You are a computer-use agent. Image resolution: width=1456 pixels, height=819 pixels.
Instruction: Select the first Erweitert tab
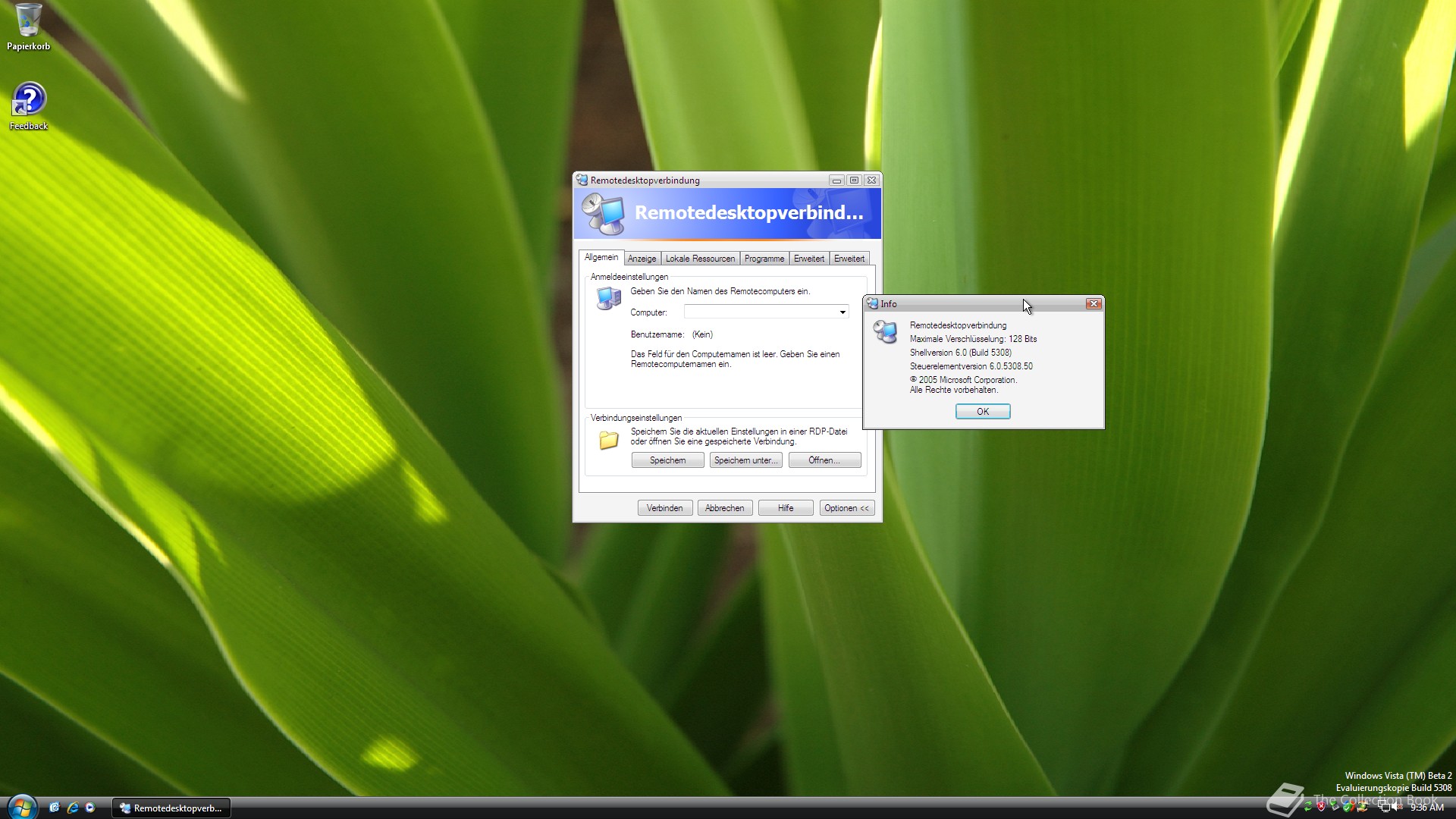click(808, 259)
